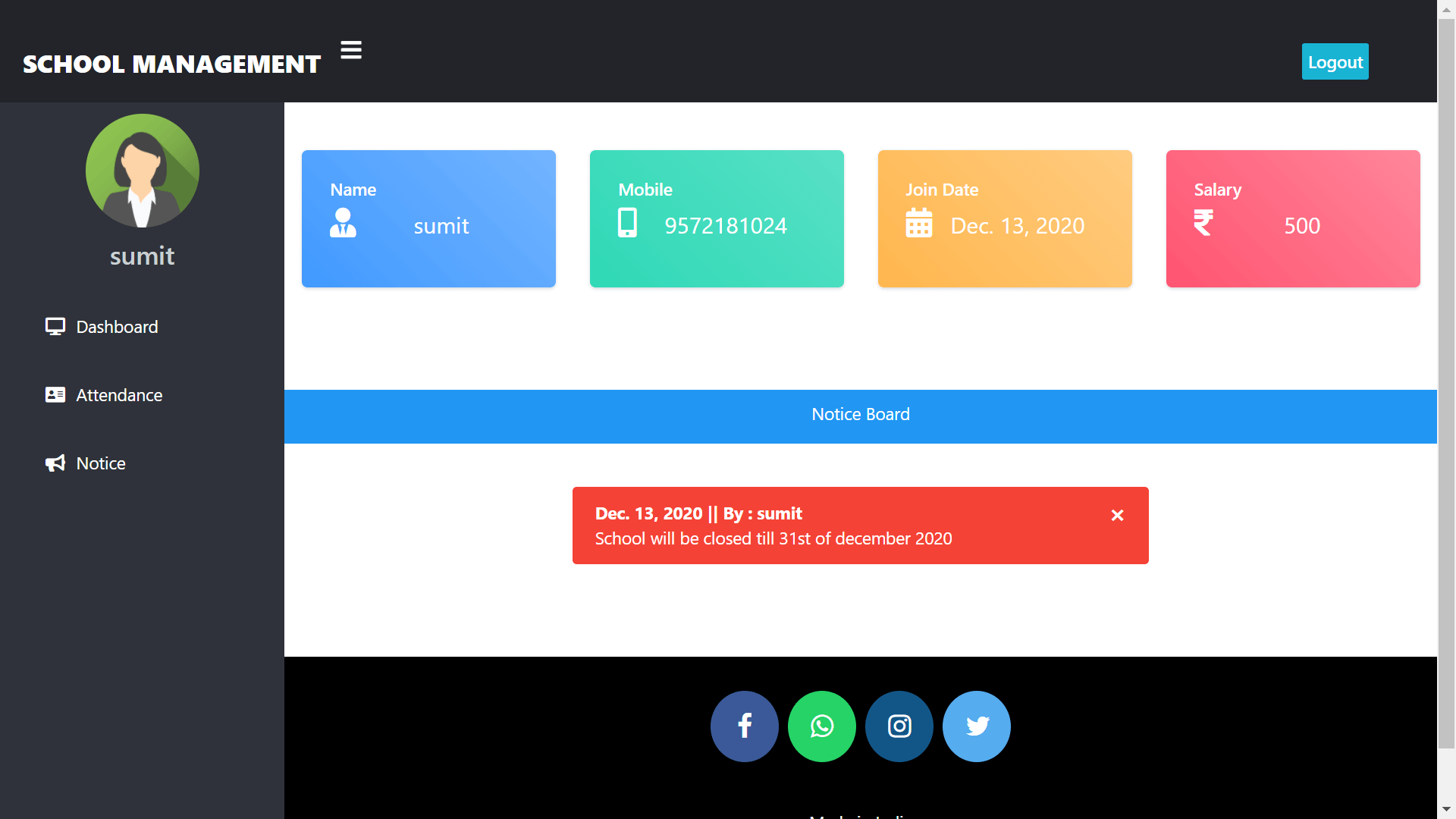Click the Name info card

click(x=428, y=218)
